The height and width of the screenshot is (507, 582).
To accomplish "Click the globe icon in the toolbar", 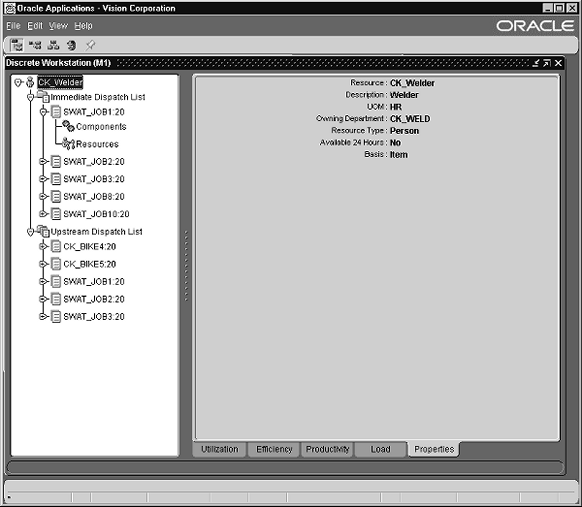I will pyautogui.click(x=71, y=45).
